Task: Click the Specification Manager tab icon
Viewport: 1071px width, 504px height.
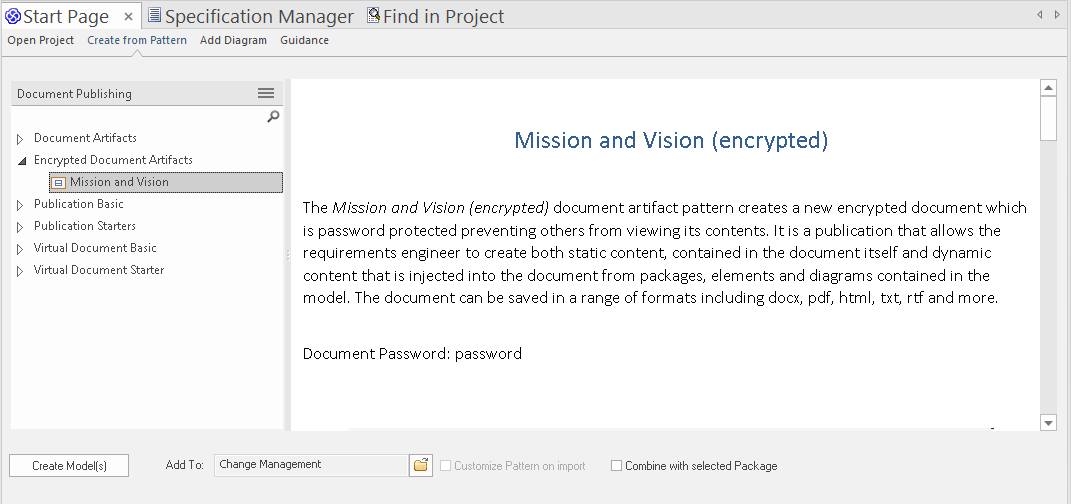Action: click(x=154, y=16)
